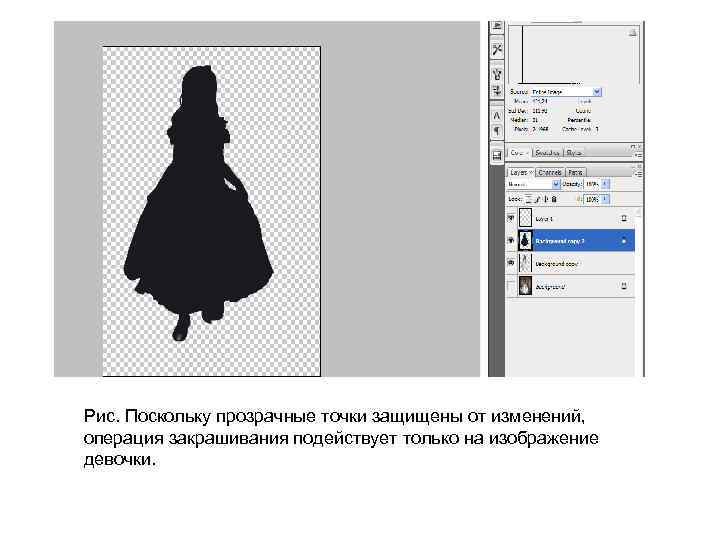Enable lock transparent pixels icon
This screenshot has height=540, width=720.
click(529, 199)
